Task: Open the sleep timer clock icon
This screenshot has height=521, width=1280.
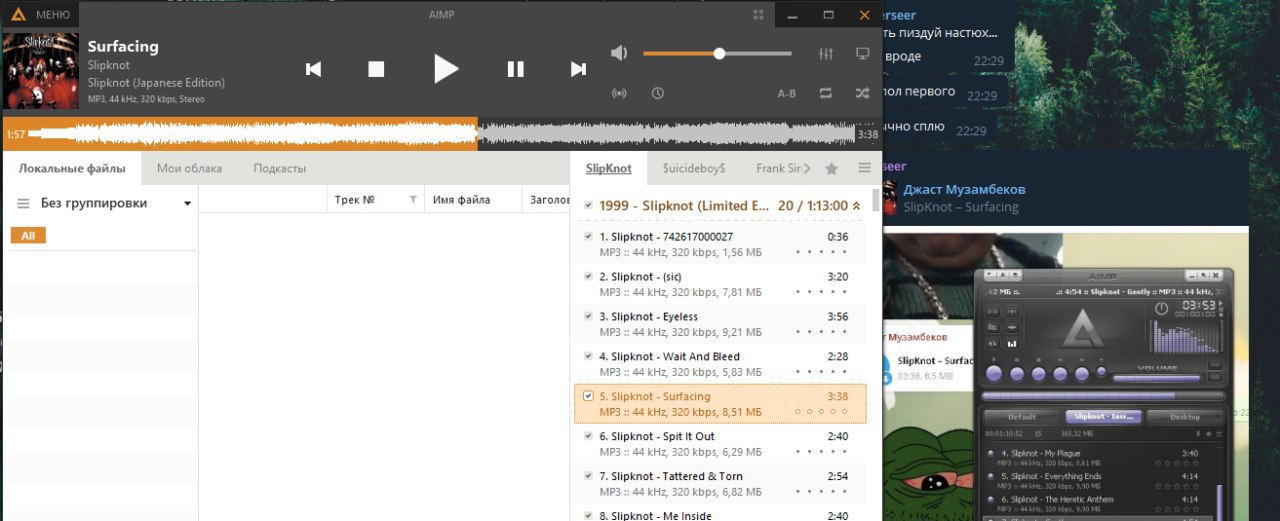Action: 657,93
